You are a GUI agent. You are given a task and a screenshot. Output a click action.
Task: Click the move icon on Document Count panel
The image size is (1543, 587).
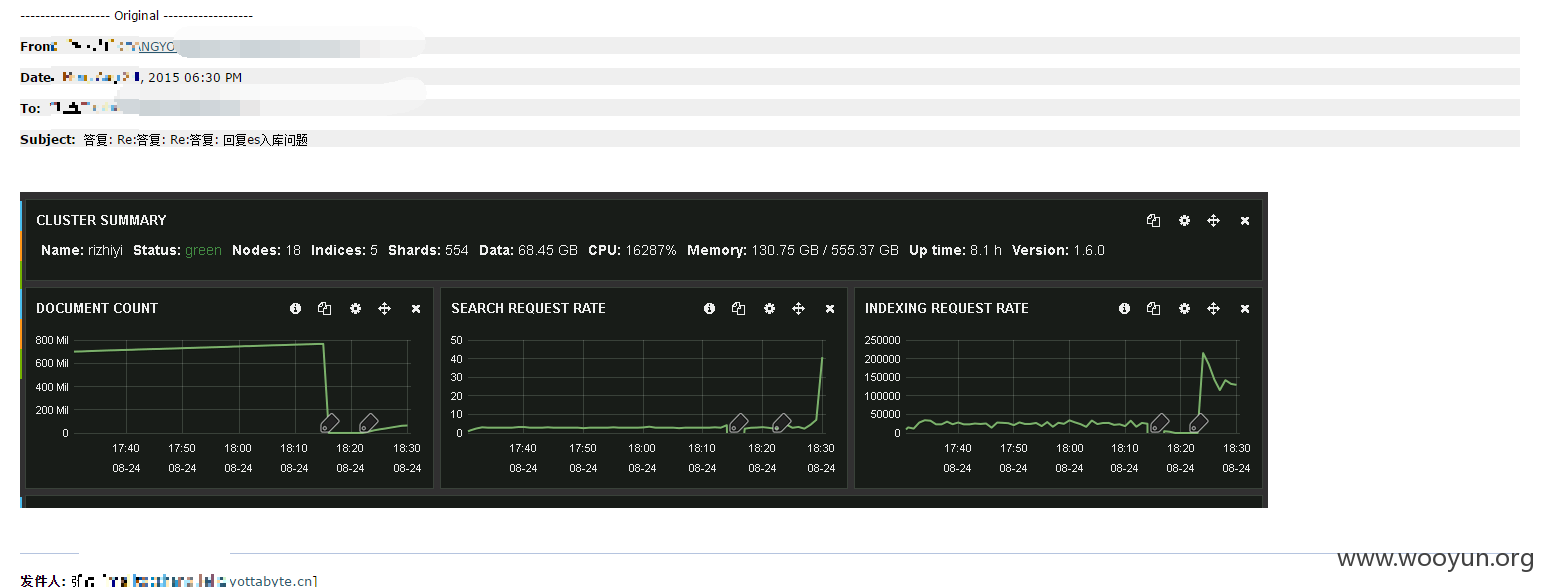384,309
